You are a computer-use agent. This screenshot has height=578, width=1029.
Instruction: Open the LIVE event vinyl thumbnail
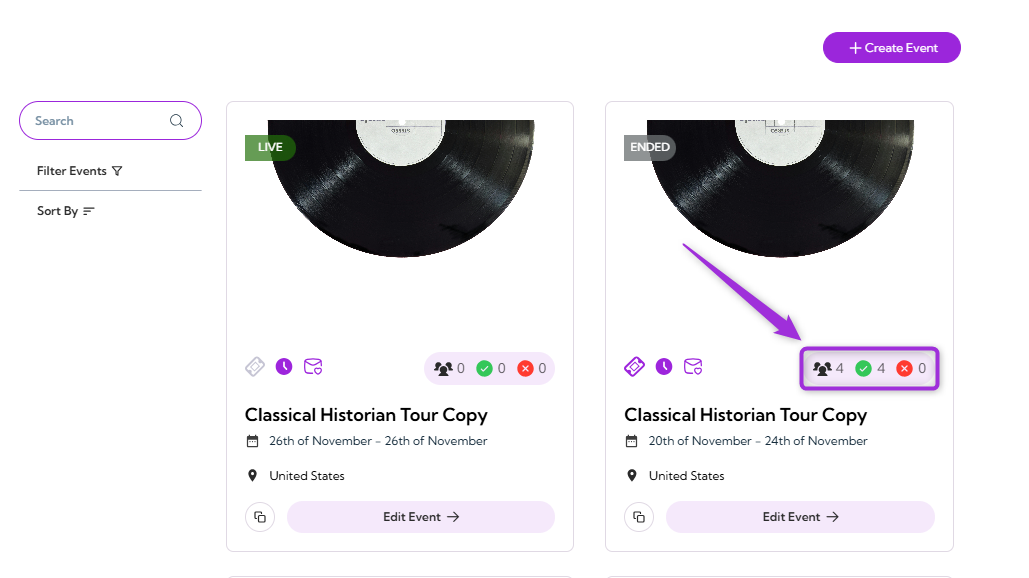[401, 188]
